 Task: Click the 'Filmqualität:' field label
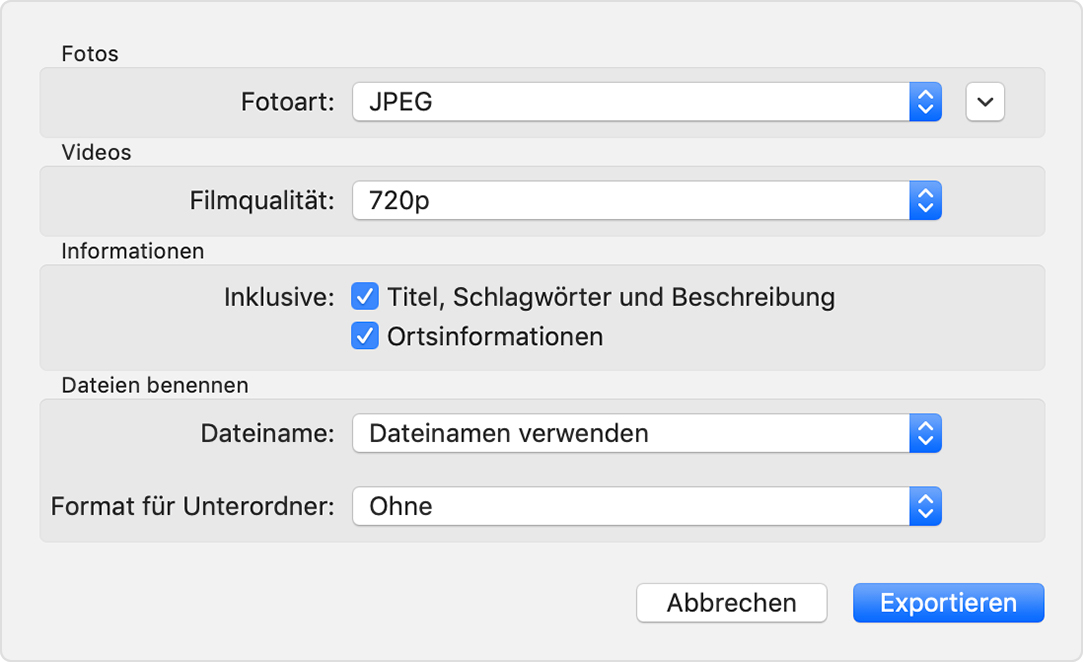tap(262, 200)
